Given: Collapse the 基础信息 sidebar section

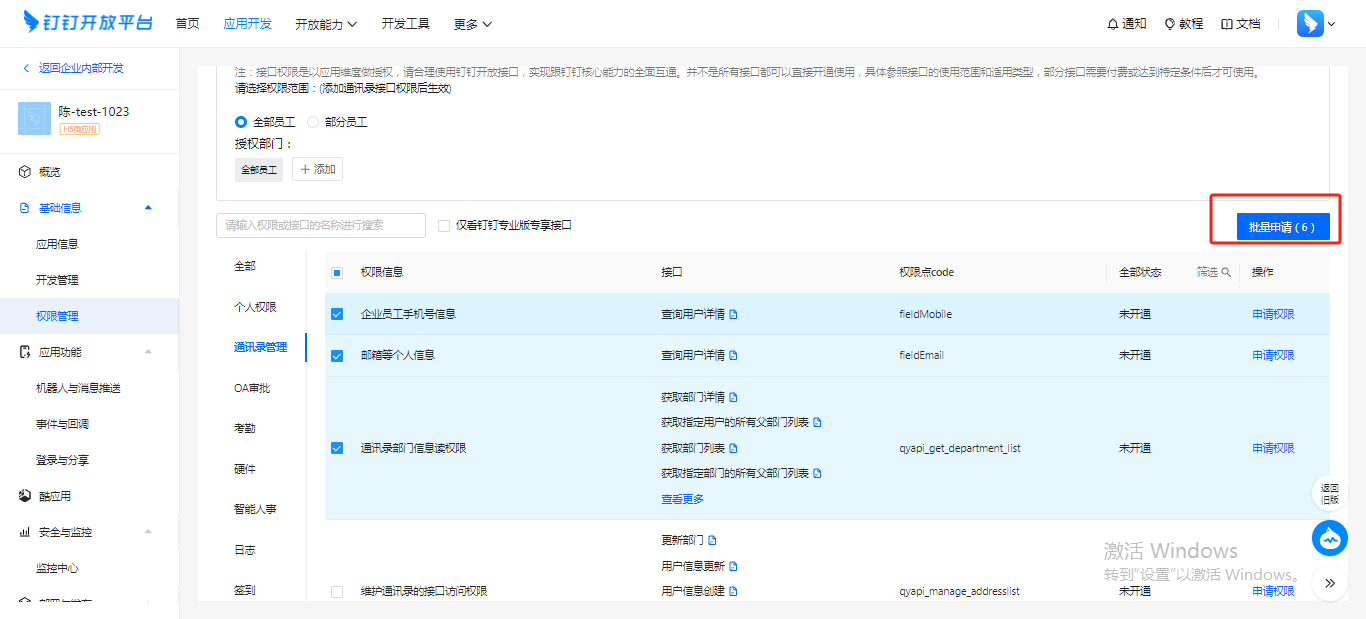Looking at the screenshot, I should click(x=149, y=208).
